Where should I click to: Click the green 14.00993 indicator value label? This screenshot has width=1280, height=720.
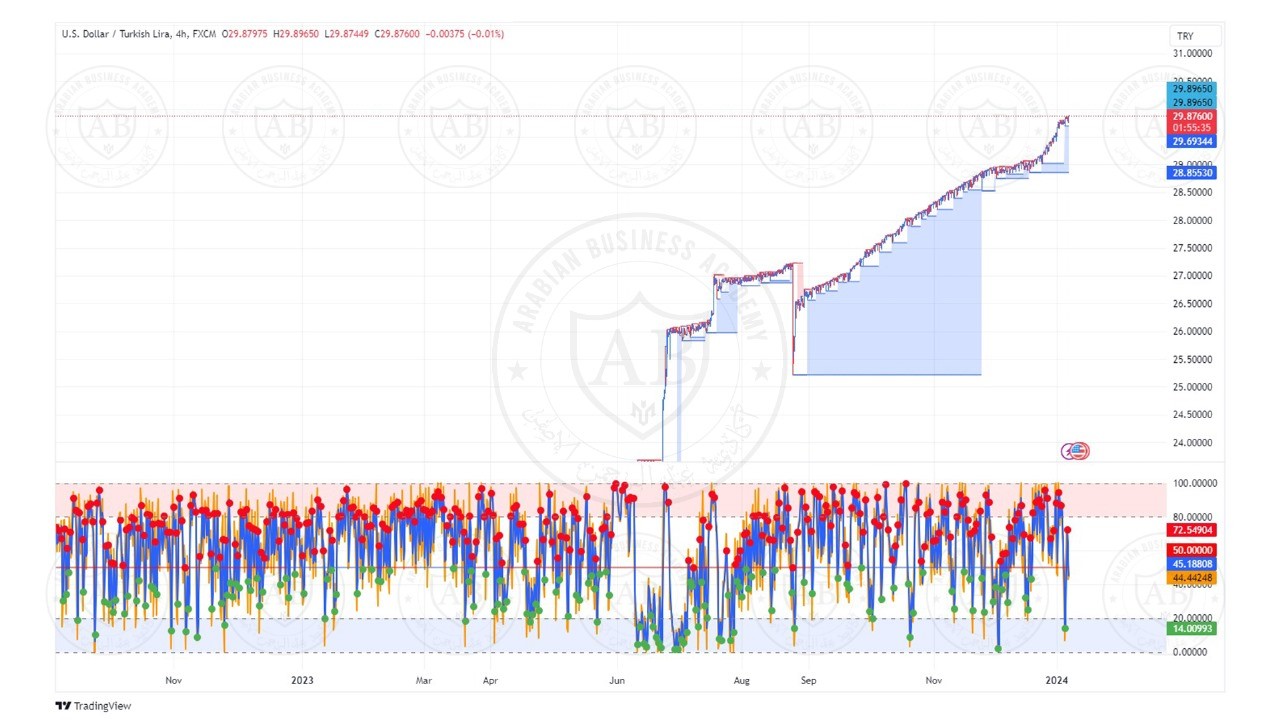click(x=1193, y=628)
